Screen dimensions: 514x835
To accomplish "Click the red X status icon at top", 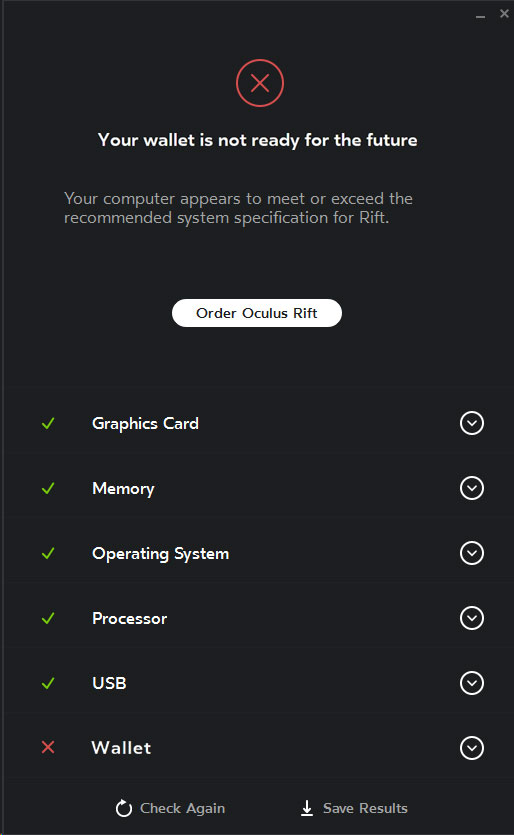I will tap(260, 83).
